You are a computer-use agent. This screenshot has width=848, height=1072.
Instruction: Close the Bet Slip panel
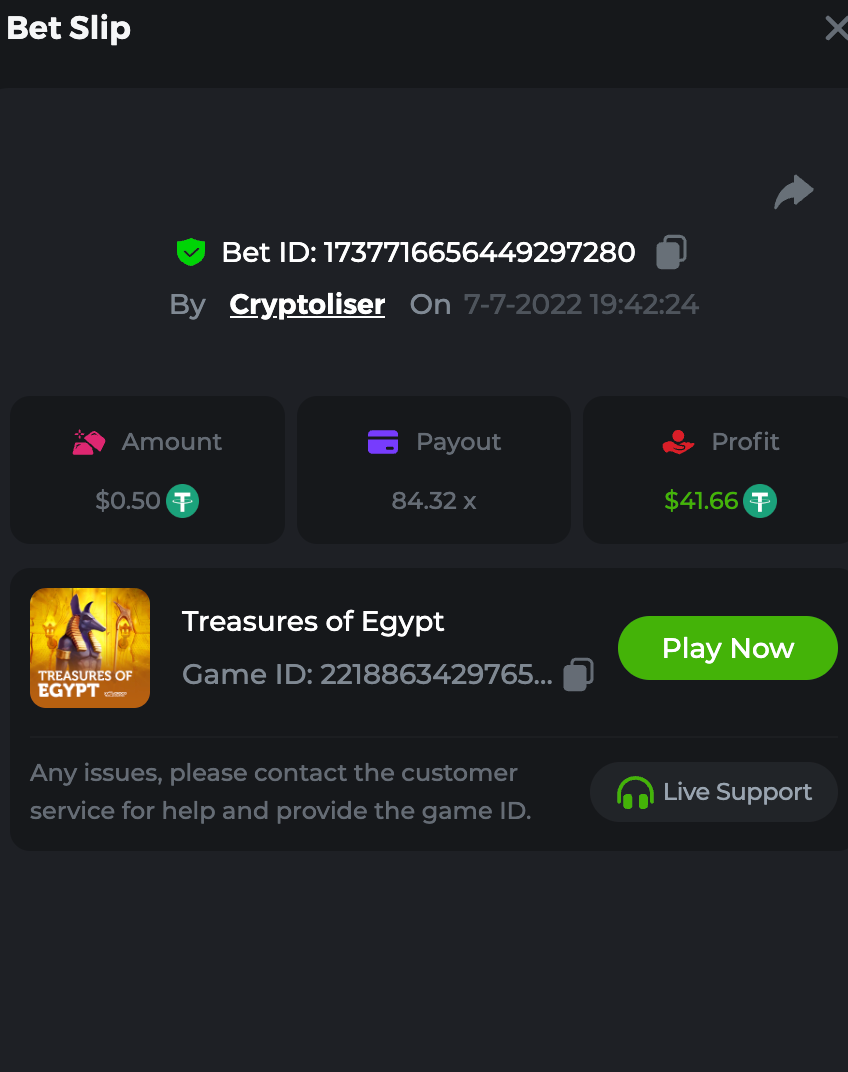tap(835, 28)
